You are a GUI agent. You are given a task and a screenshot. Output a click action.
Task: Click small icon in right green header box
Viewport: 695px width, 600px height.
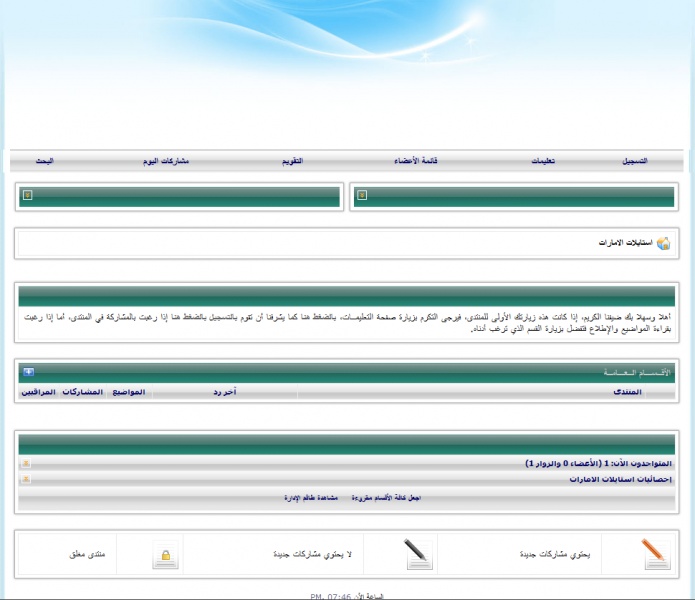point(362,195)
